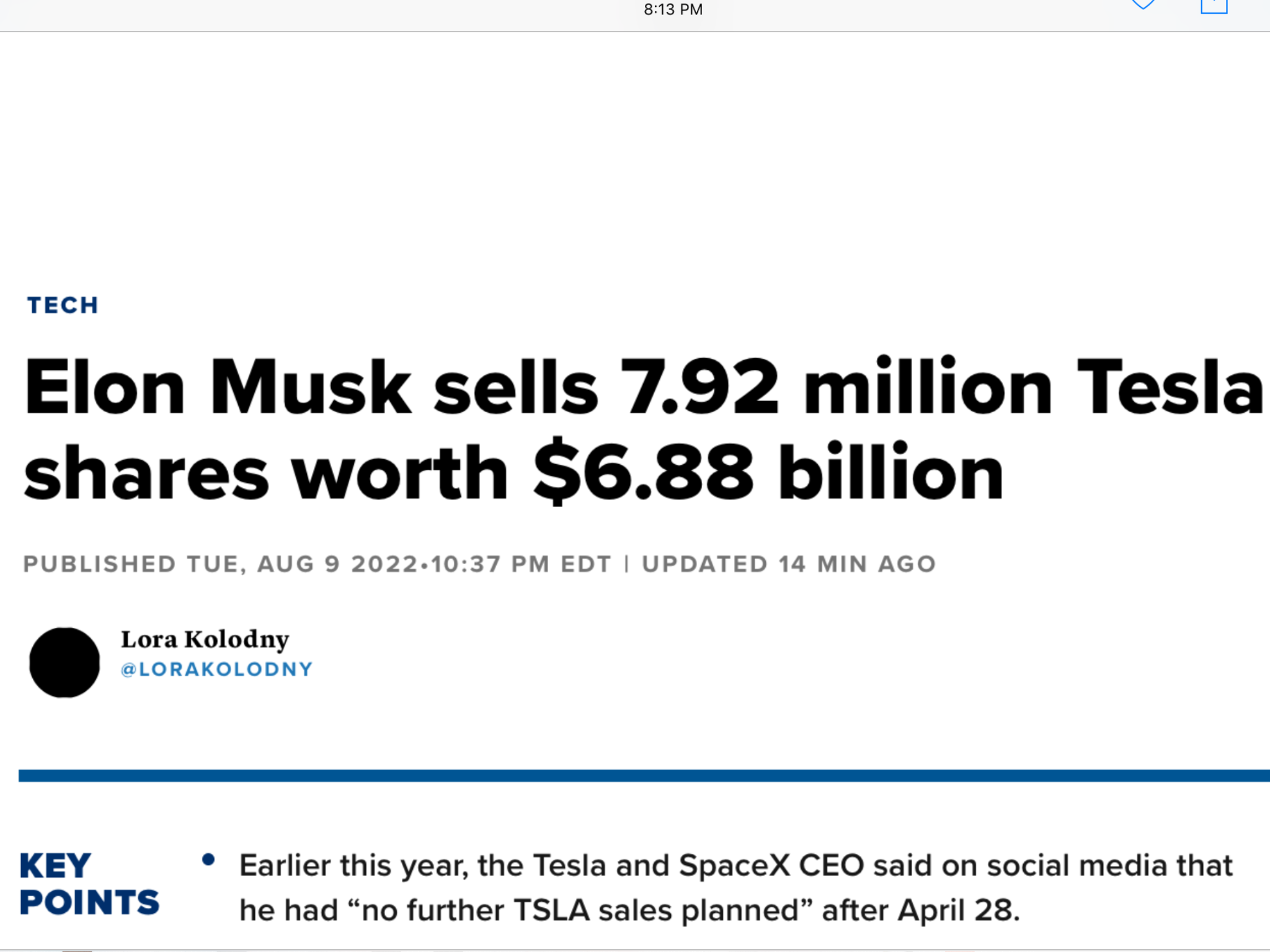
Task: Click the blue bullet point marker
Action: tap(208, 860)
